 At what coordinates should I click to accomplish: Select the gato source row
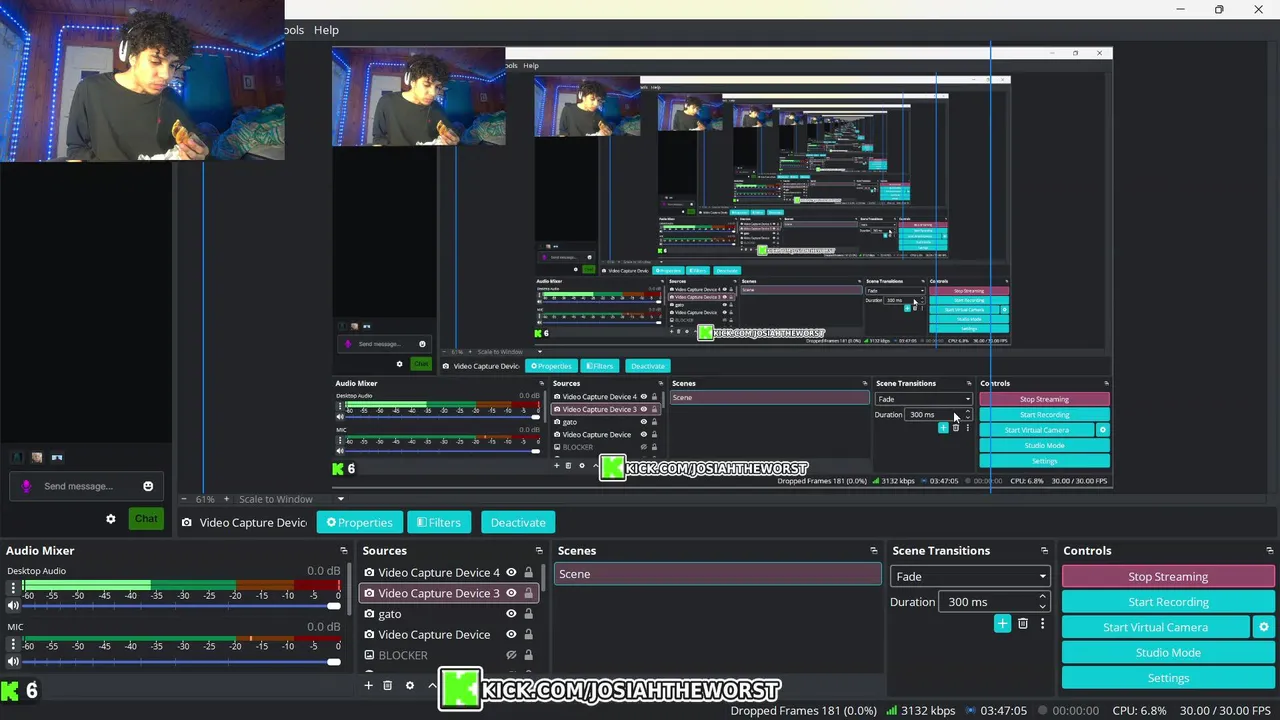[x=450, y=614]
